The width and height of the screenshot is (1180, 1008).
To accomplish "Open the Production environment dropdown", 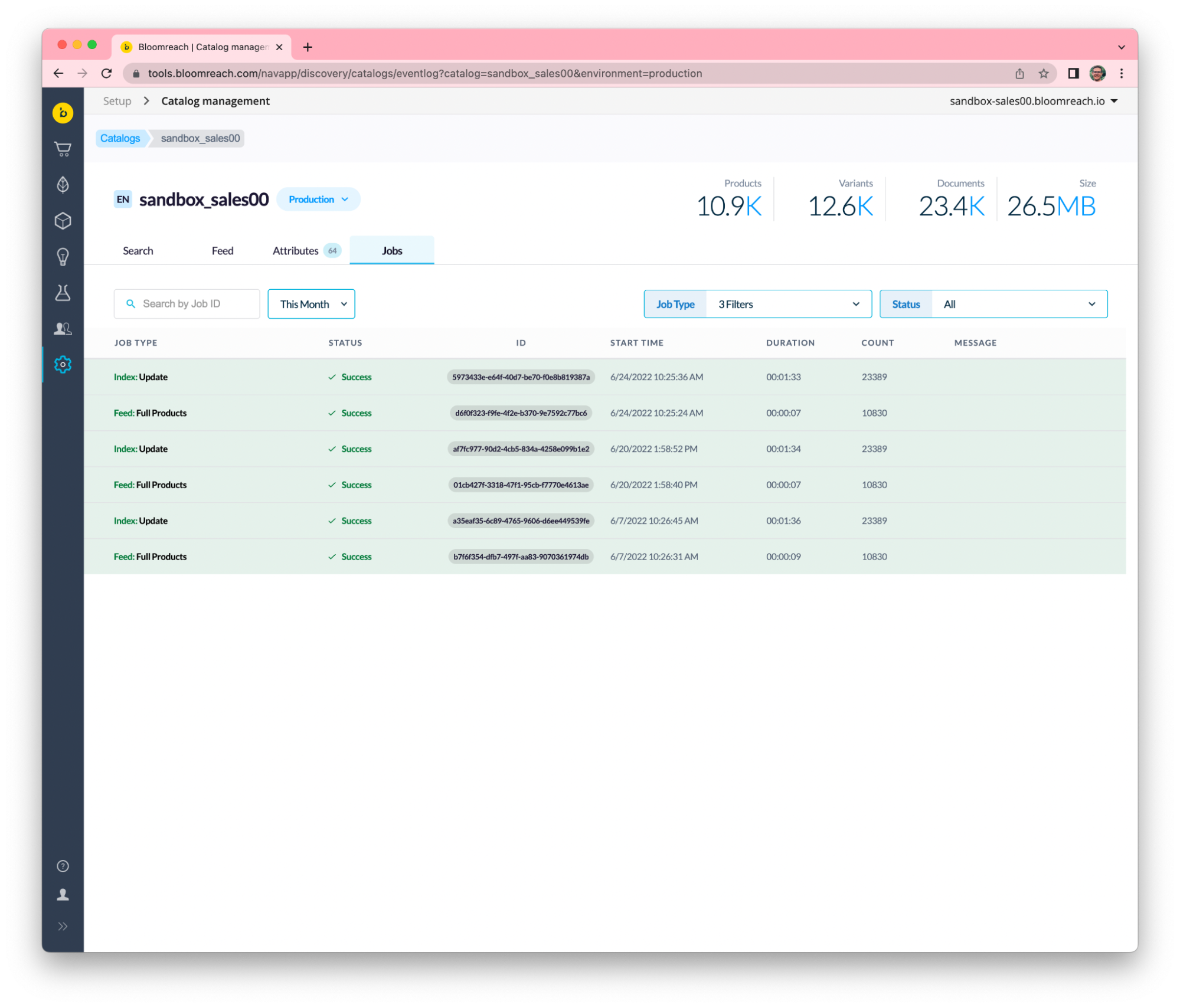I will point(318,199).
